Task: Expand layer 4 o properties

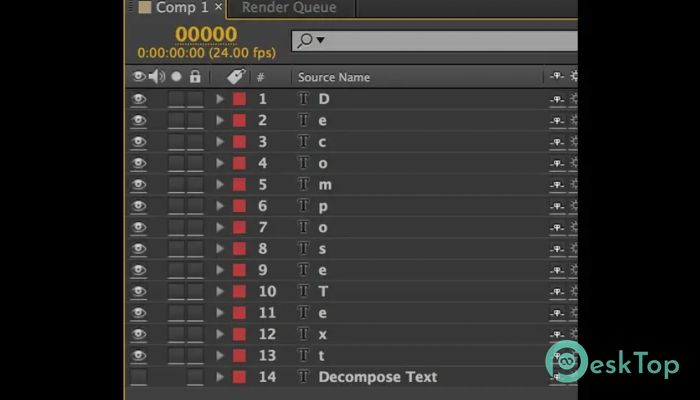Action: pyautogui.click(x=220, y=163)
